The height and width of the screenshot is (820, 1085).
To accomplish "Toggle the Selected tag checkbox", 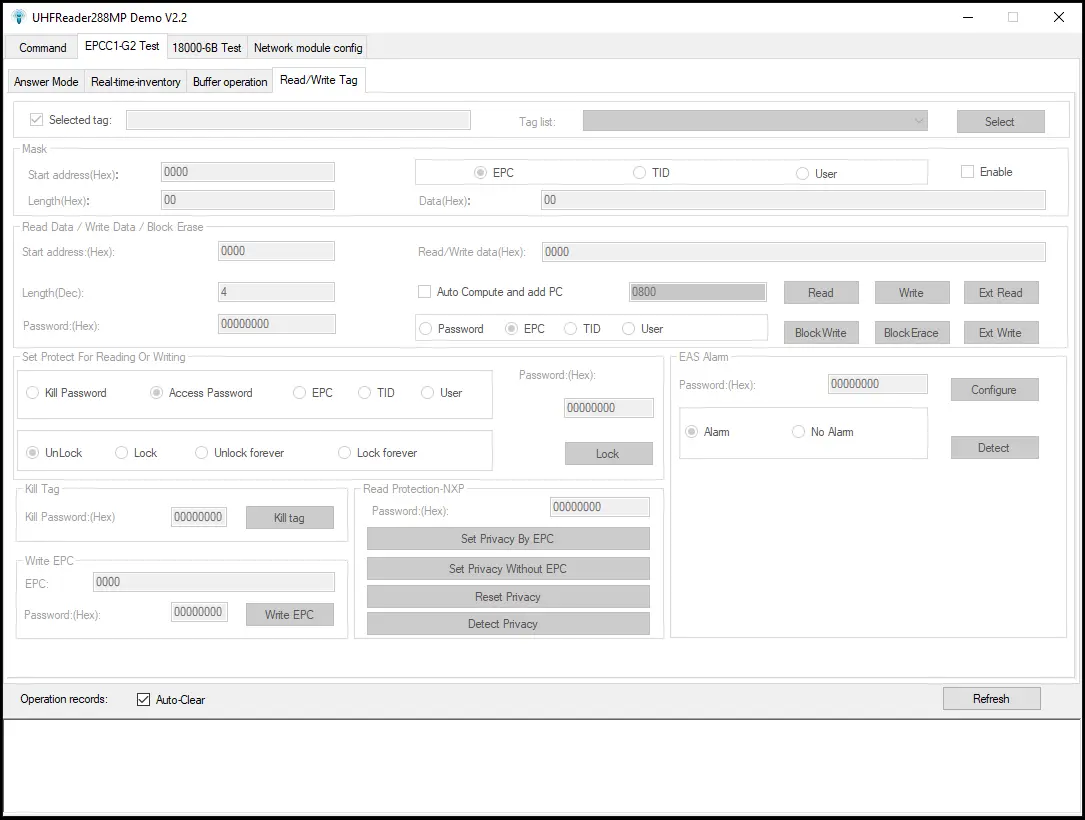I will point(37,120).
